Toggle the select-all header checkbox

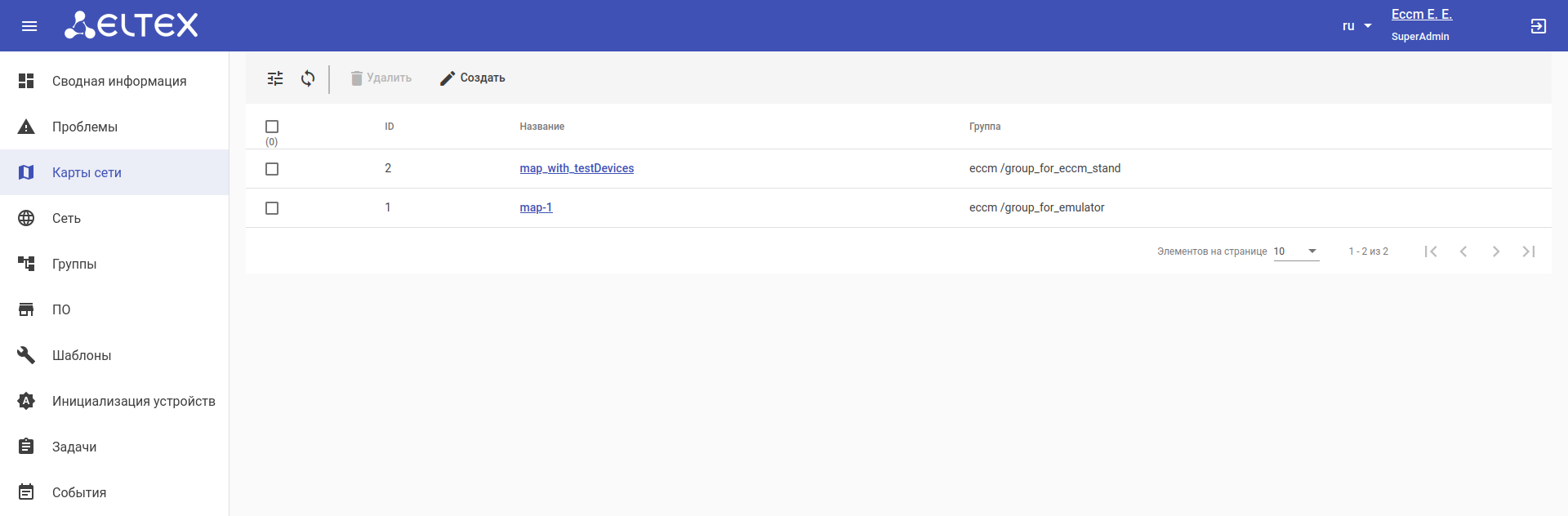[x=272, y=127]
